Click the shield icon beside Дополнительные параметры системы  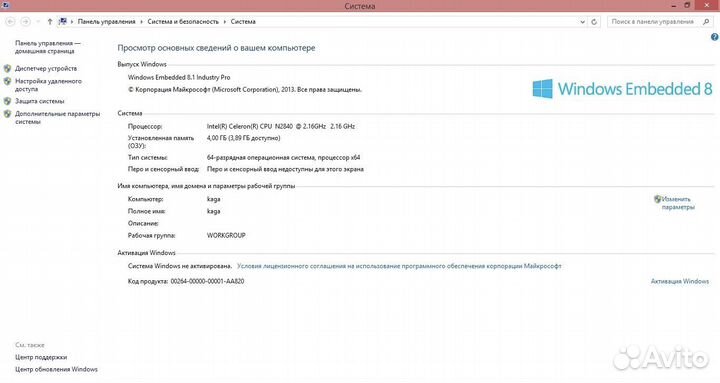[7, 114]
